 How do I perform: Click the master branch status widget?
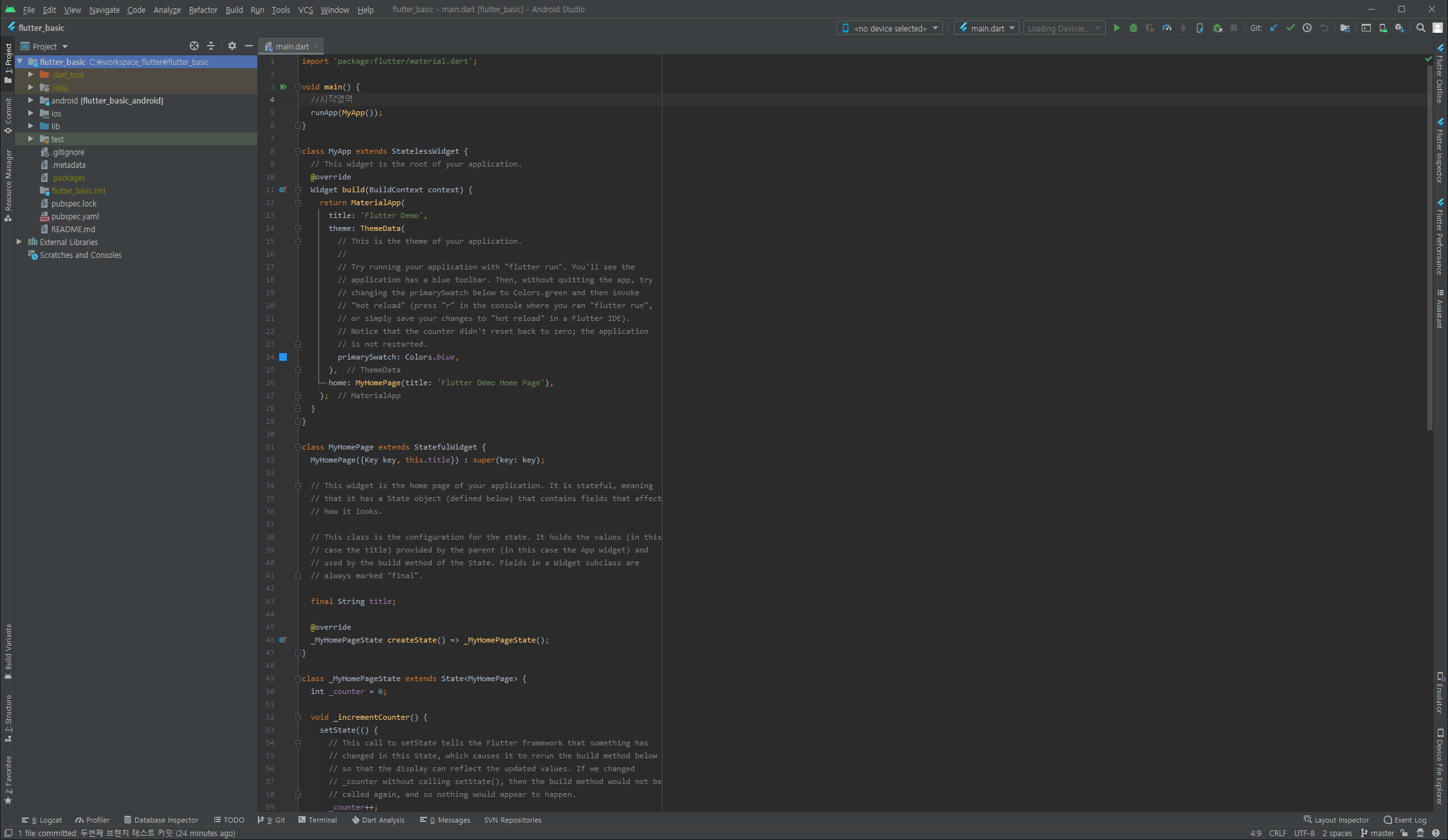(1377, 834)
